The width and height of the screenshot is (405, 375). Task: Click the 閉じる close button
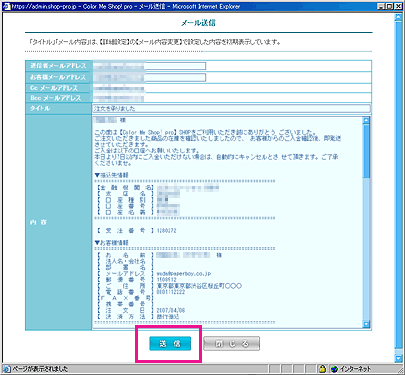pos(231,344)
